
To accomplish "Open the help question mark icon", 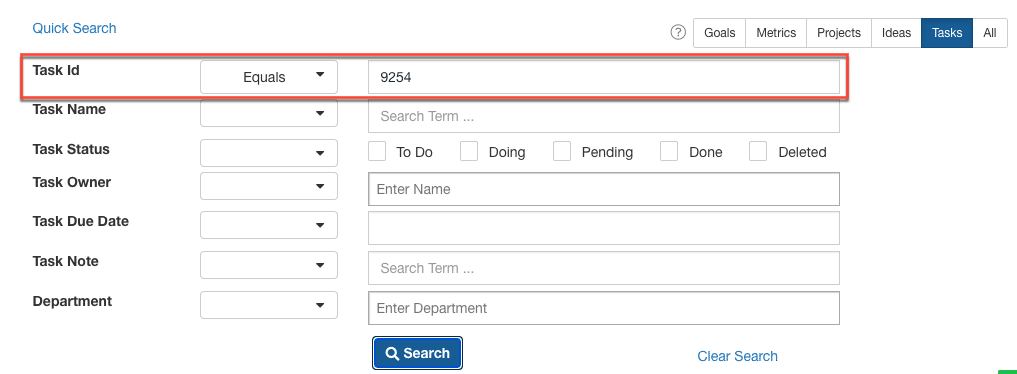I will coord(678,32).
